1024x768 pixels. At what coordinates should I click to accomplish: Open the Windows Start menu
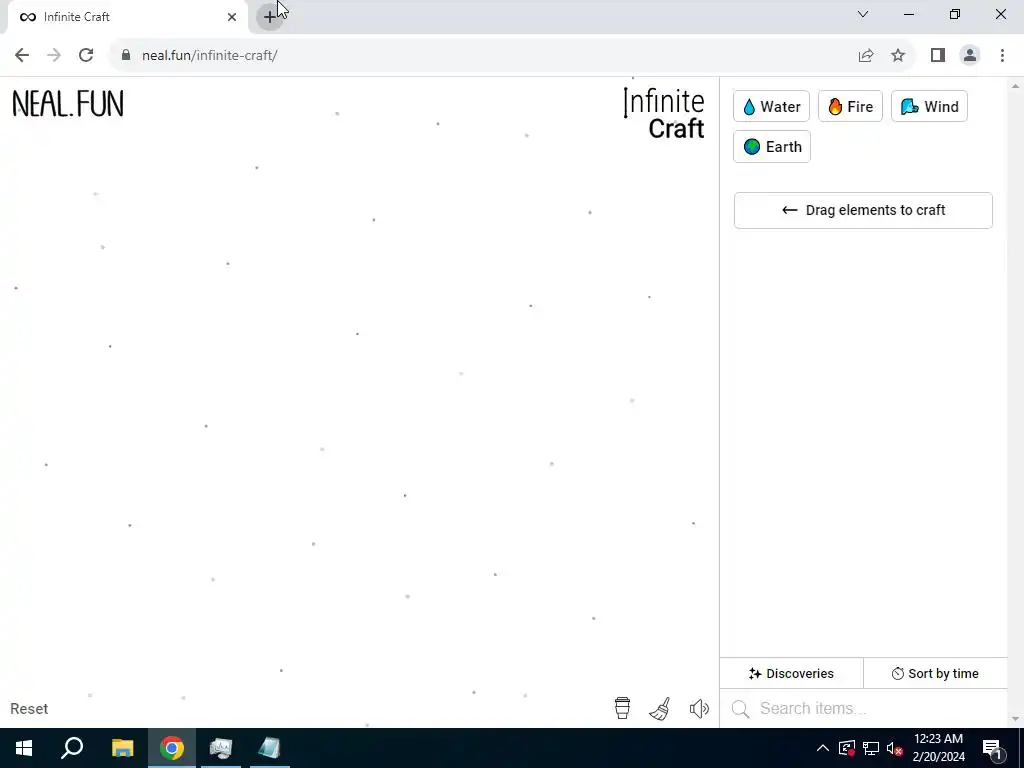tap(24, 748)
